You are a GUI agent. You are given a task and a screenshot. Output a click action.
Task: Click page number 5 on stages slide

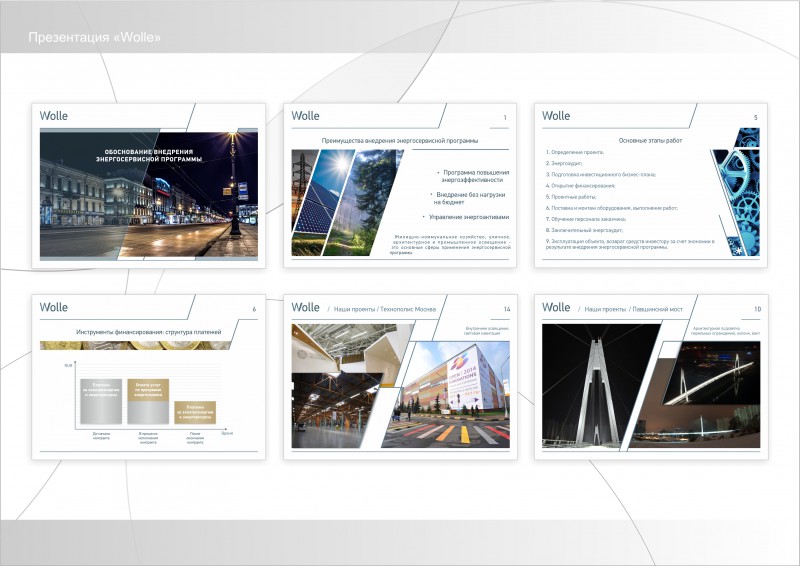point(756,118)
